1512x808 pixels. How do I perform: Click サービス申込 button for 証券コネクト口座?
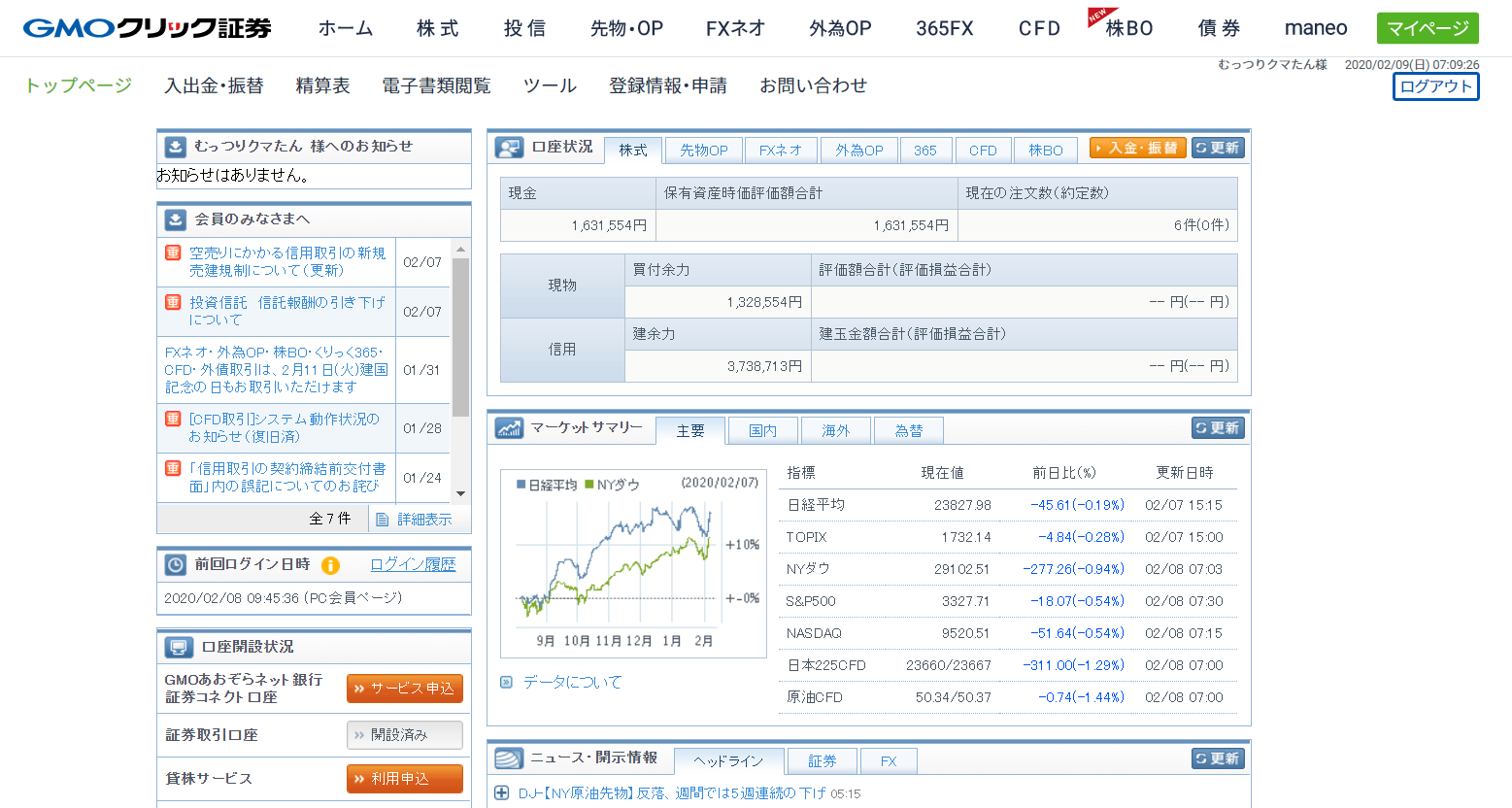point(405,689)
